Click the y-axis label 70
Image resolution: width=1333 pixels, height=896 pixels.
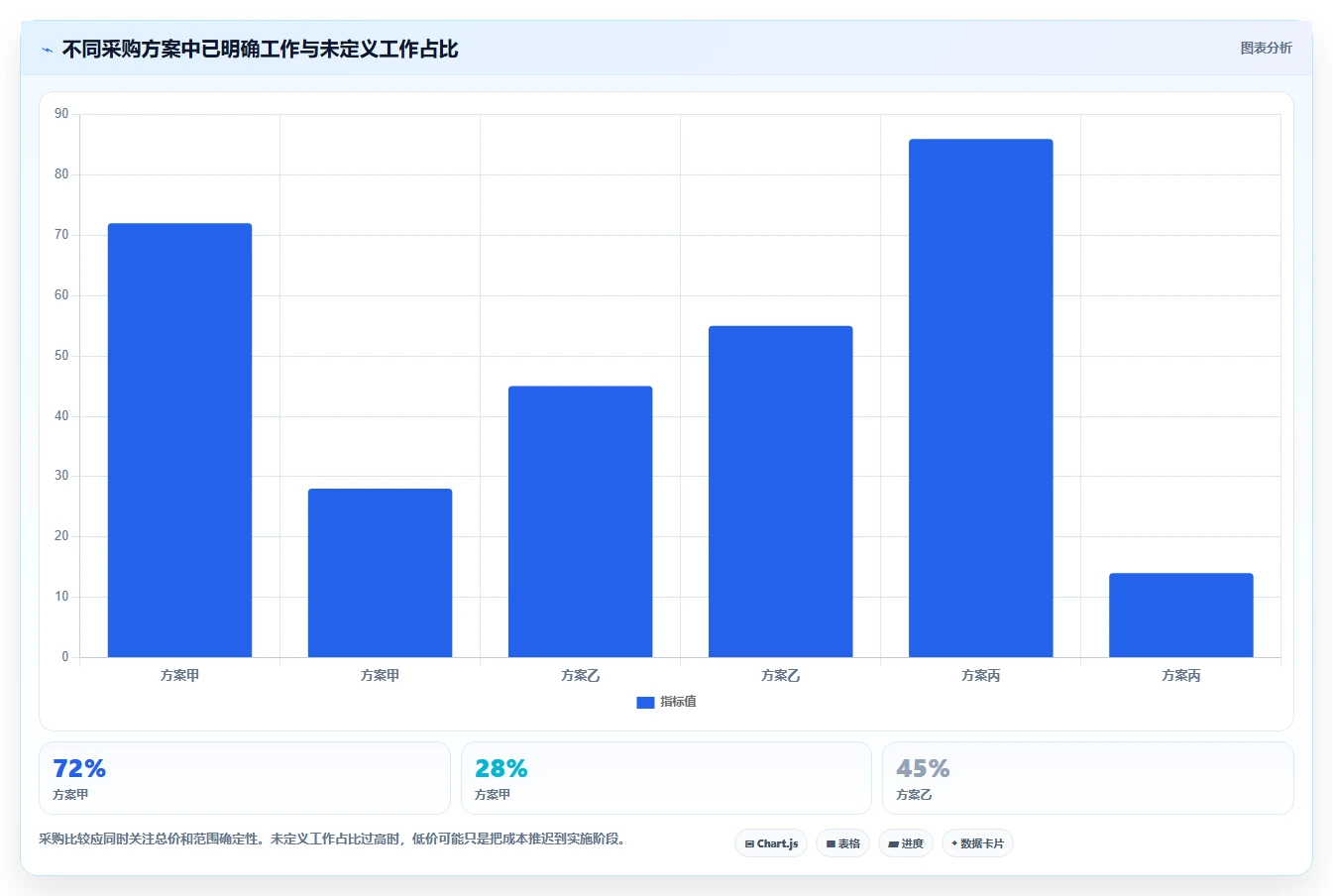coord(61,235)
